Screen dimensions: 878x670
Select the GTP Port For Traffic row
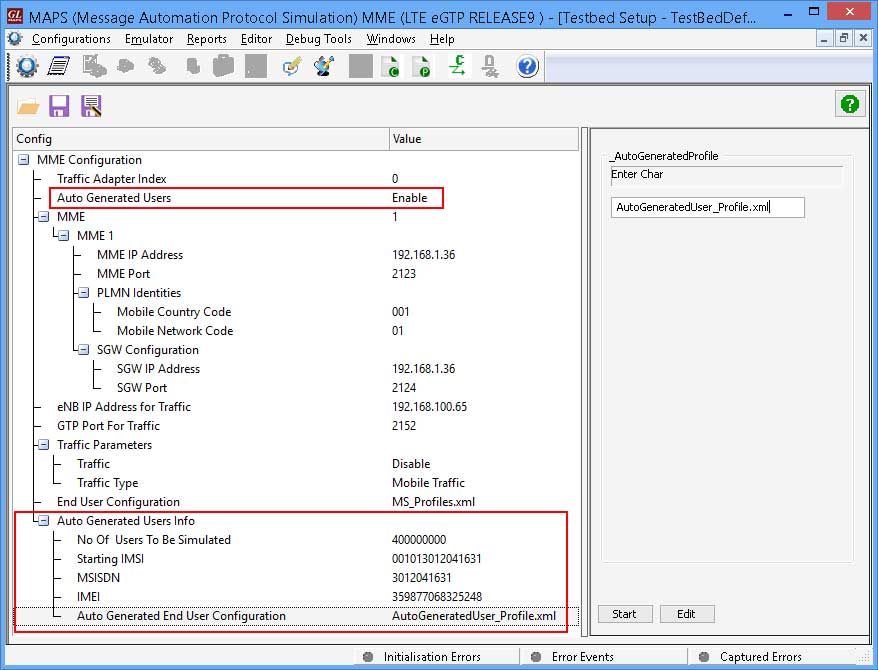coord(296,426)
